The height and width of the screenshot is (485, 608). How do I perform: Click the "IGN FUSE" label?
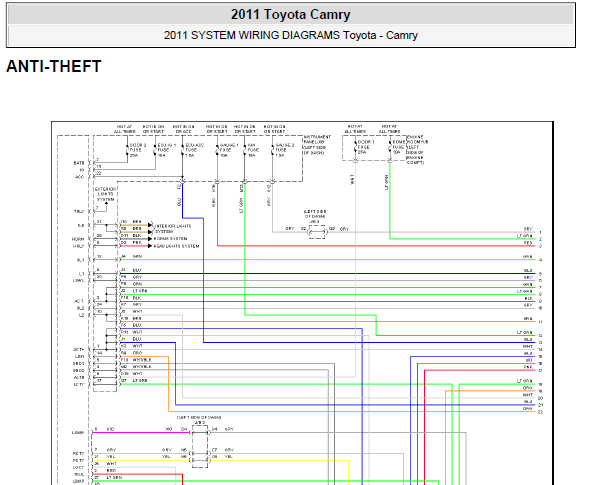[x=252, y=148]
